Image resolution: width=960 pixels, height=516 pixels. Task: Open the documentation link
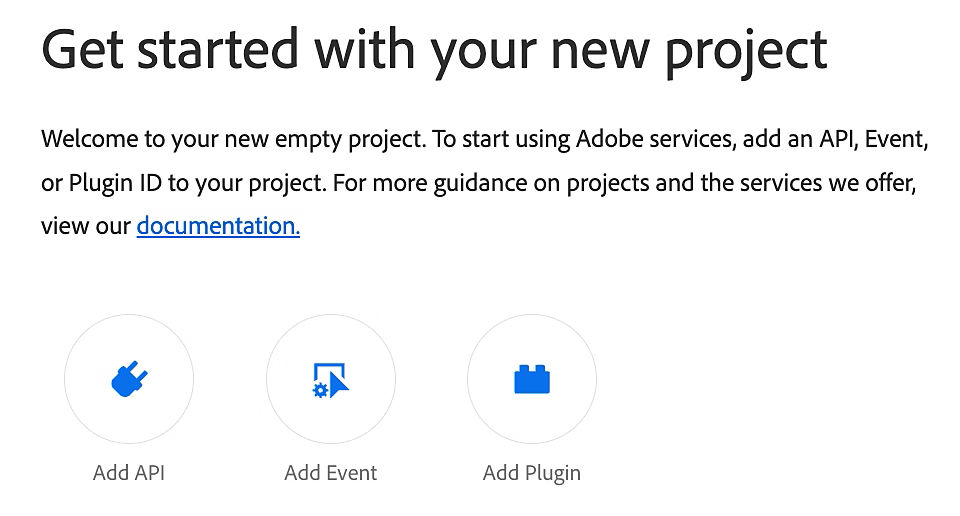[218, 226]
